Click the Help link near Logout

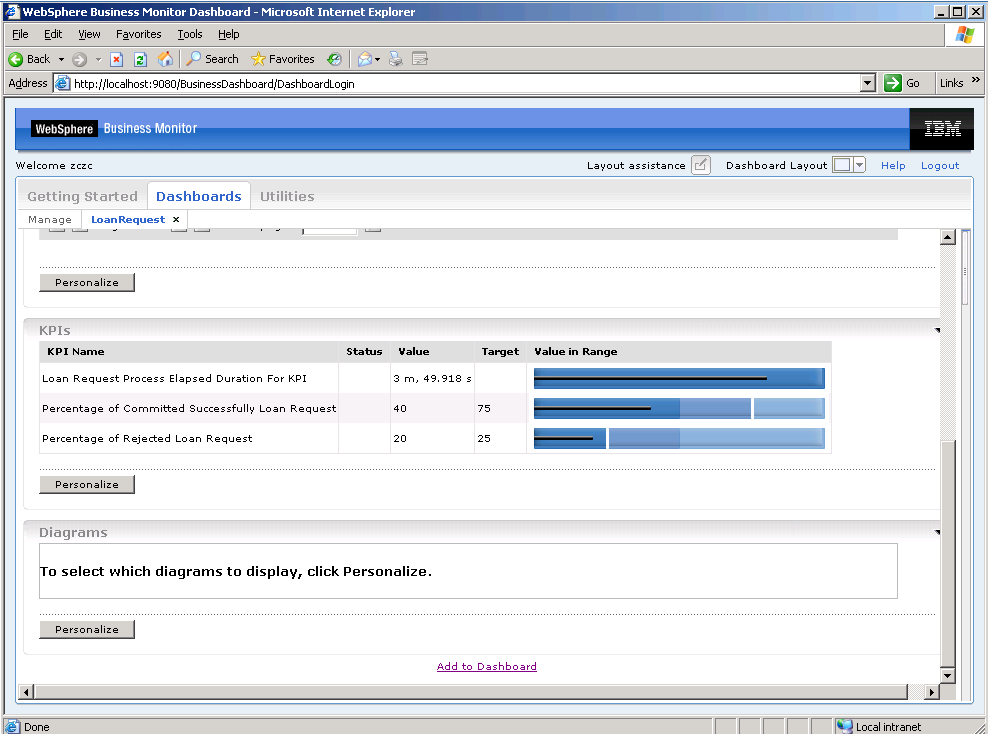(x=893, y=165)
